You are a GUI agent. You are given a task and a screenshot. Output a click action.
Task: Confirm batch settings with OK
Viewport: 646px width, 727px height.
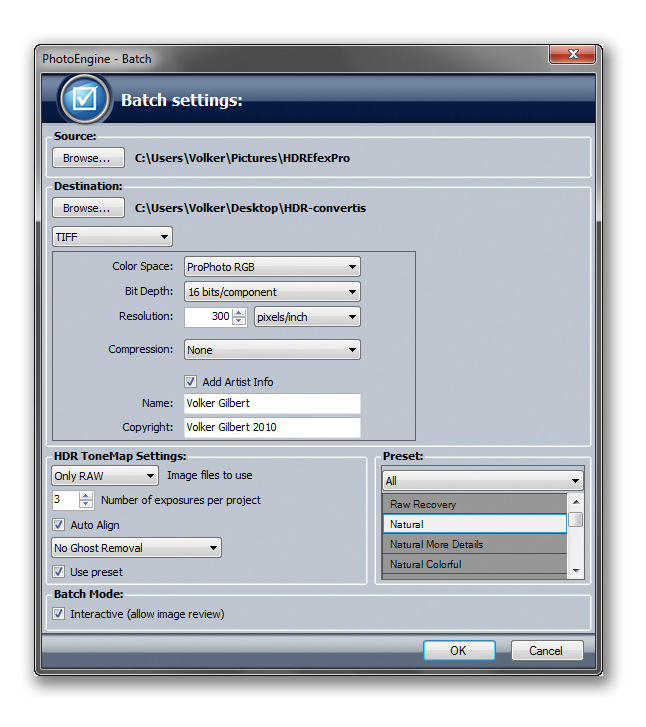click(459, 650)
